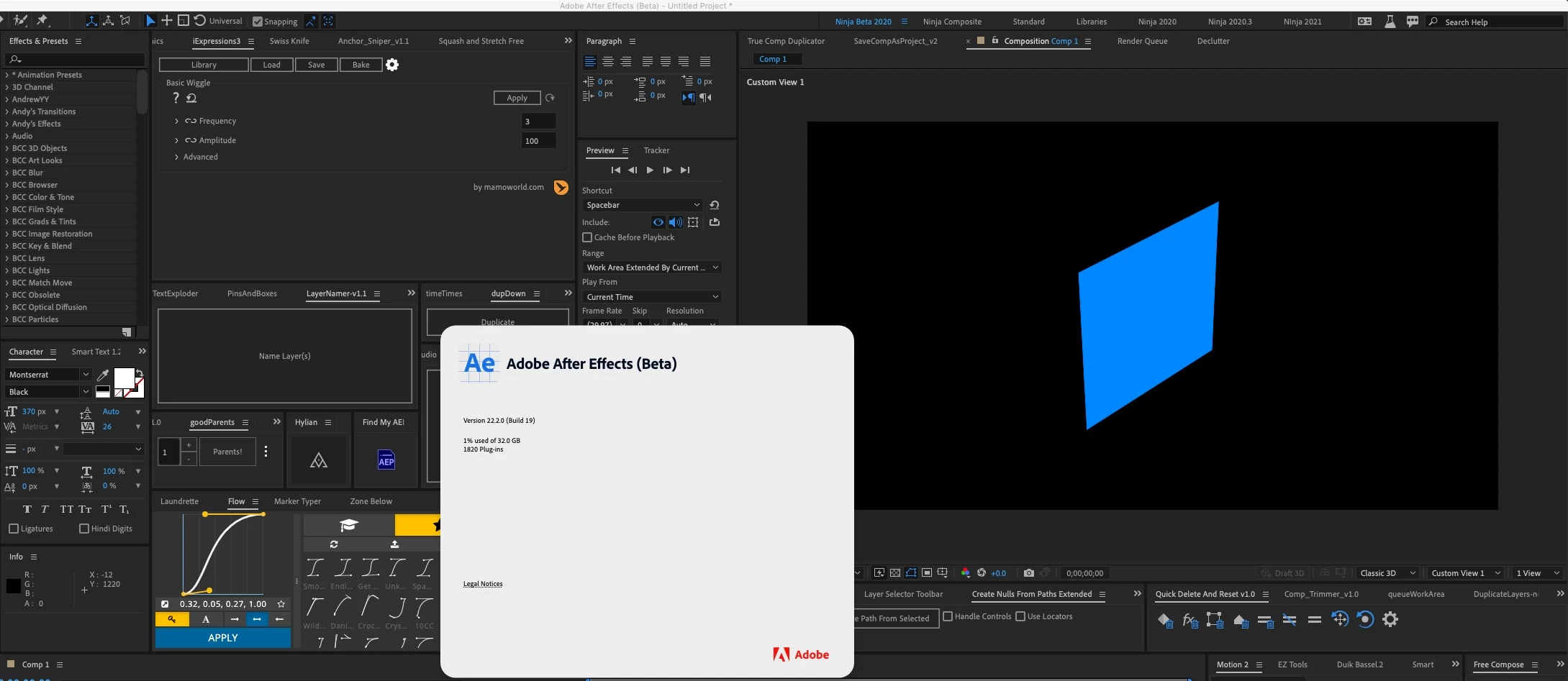Click the Frequency value field
The width and height of the screenshot is (1568, 681).
[x=538, y=122]
